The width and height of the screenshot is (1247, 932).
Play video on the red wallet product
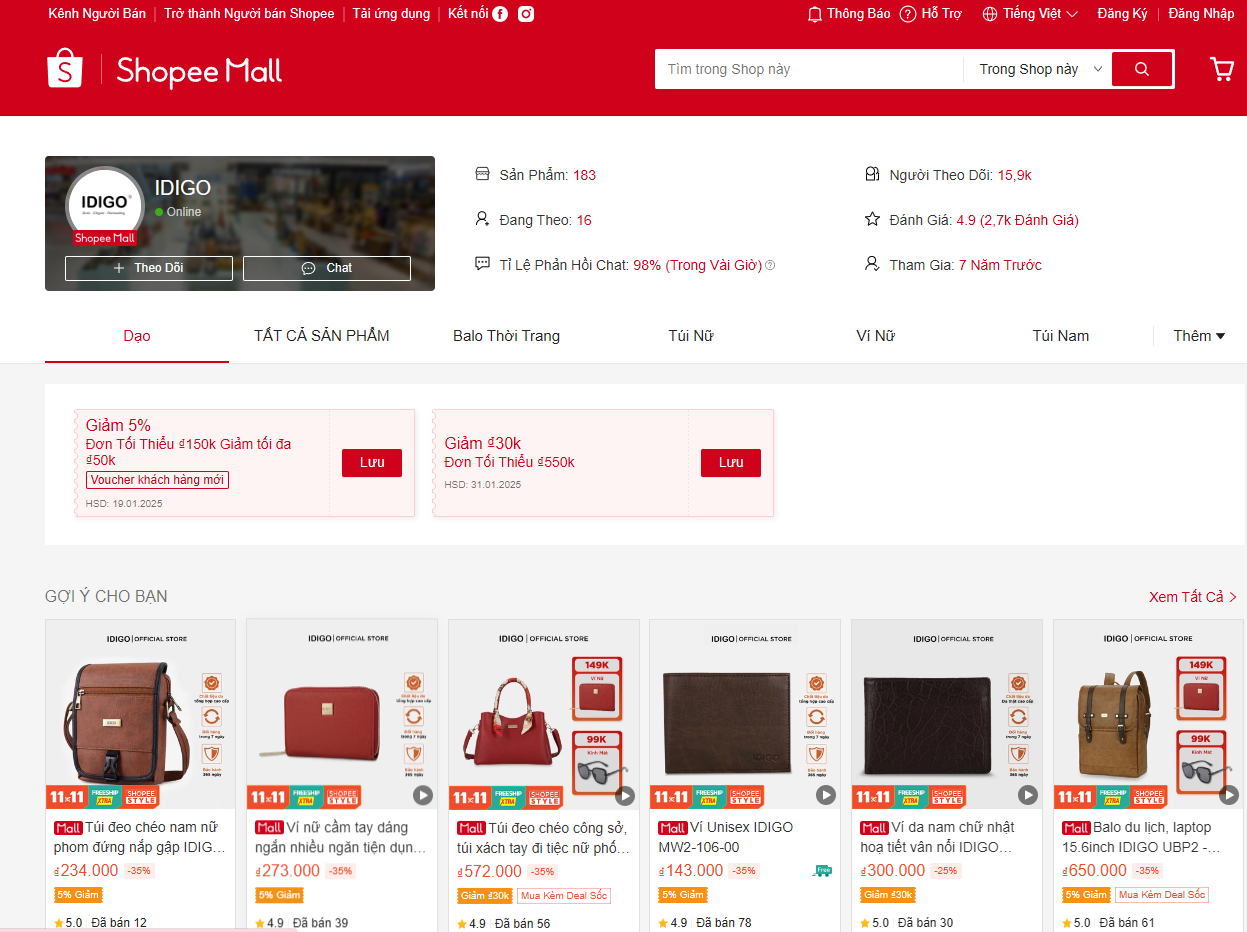click(x=423, y=795)
